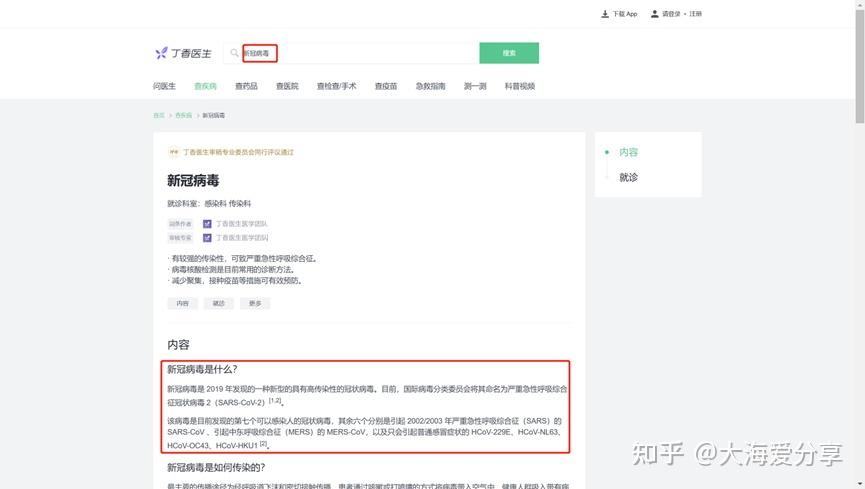Click the 新冠病毒是什么？ heading

(202, 369)
